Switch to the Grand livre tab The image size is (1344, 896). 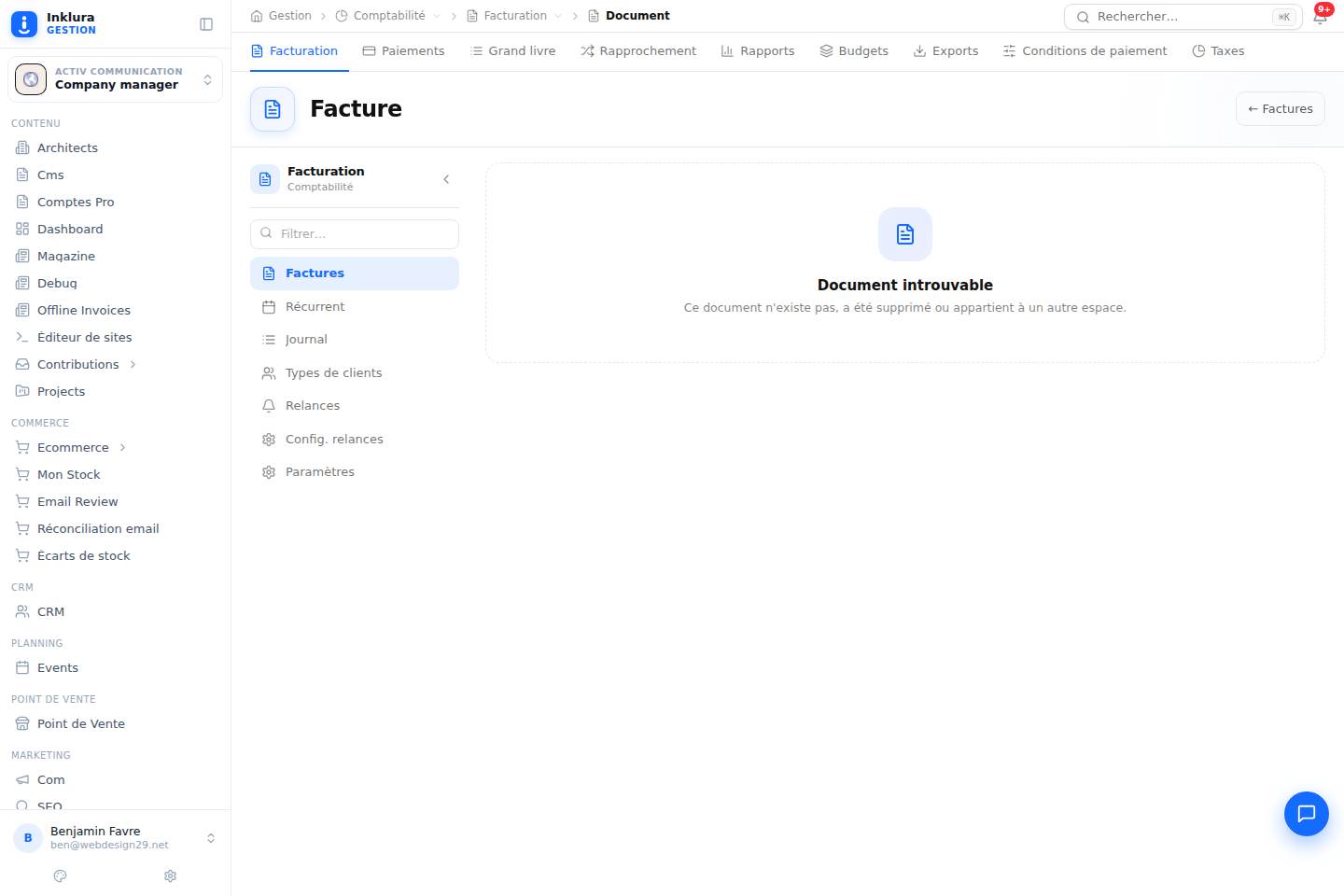512,51
